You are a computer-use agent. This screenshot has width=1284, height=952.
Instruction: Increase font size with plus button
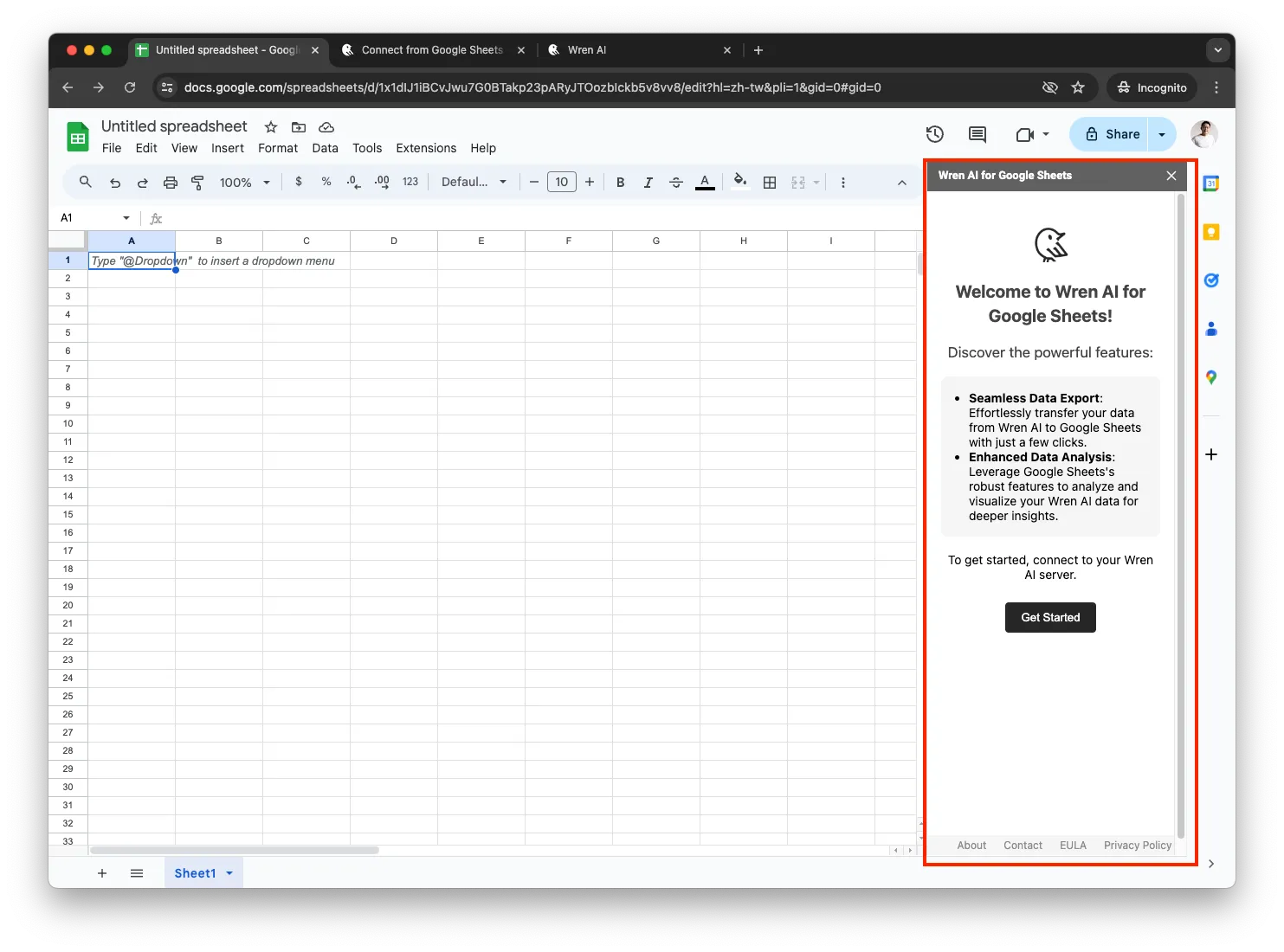590,182
